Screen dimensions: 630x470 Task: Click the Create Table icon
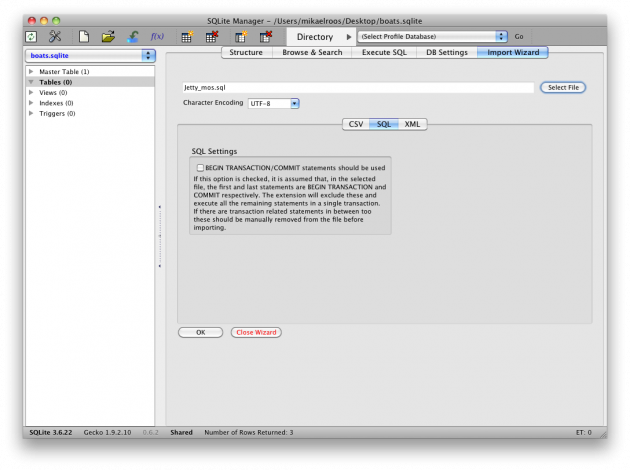[x=187, y=37]
